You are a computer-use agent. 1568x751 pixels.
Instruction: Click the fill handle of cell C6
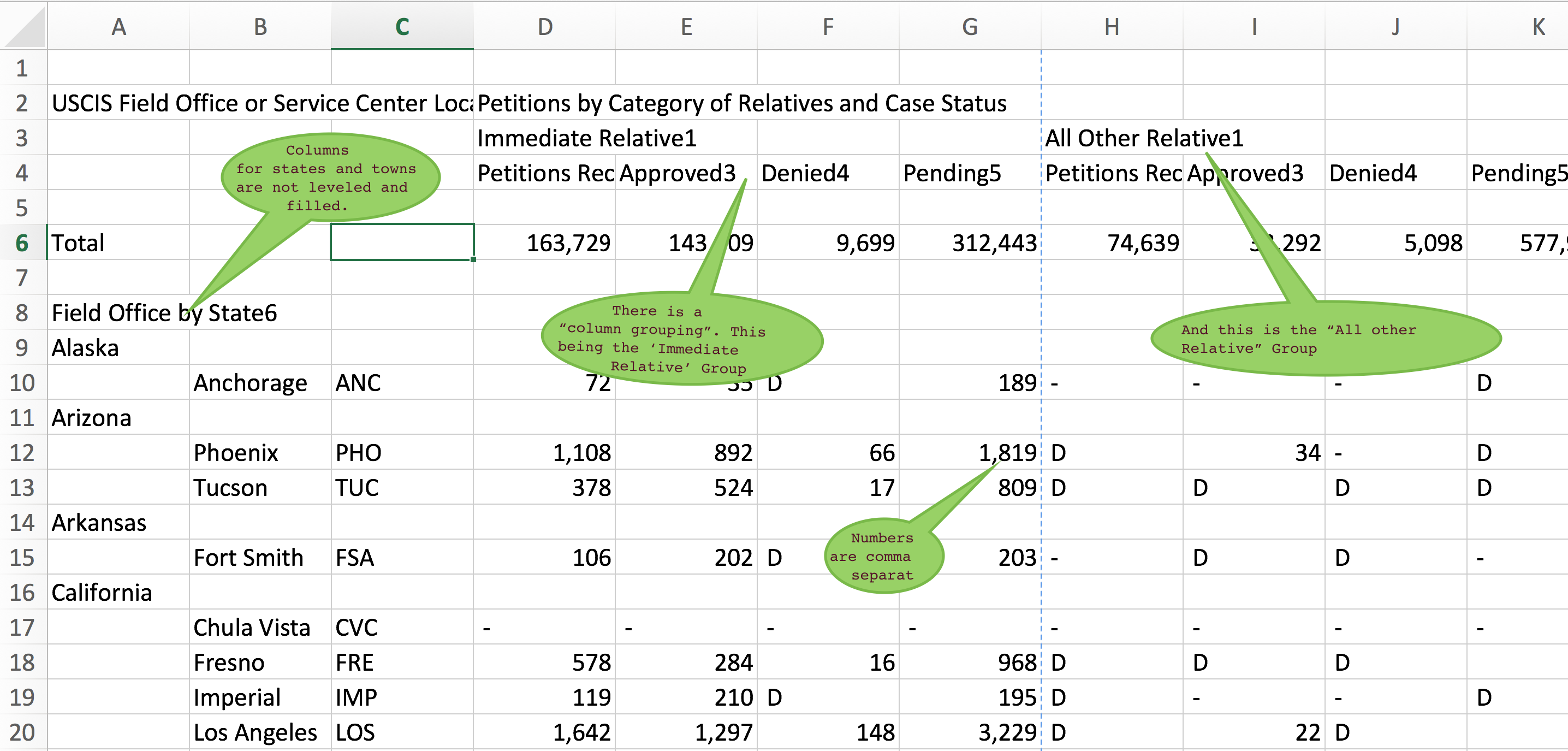[x=473, y=259]
